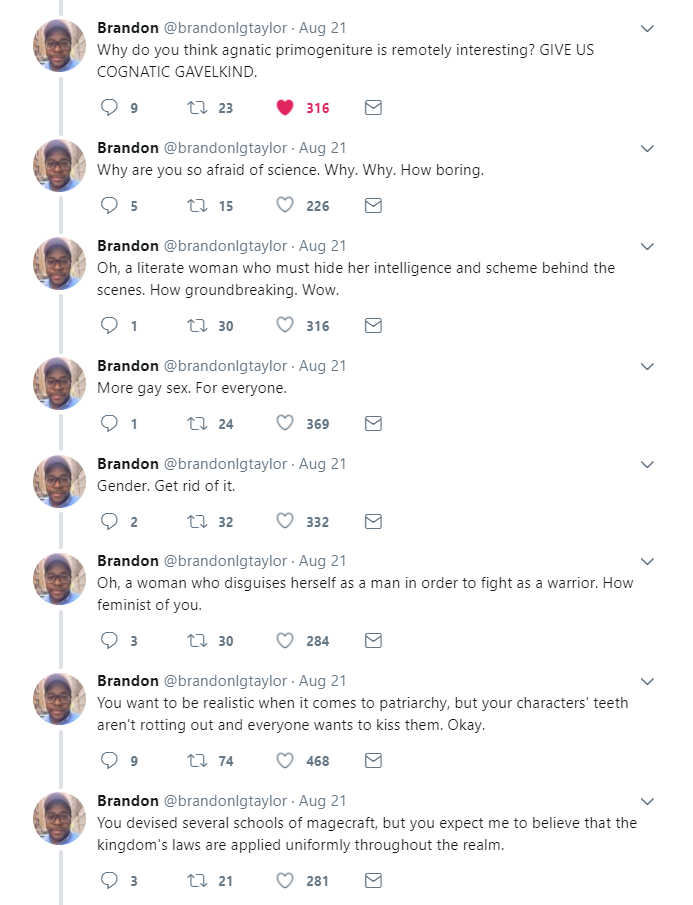Open the Aug 21 timestamp of the woman warrior tweet
This screenshot has width=693, height=905.
pyautogui.click(x=323, y=561)
